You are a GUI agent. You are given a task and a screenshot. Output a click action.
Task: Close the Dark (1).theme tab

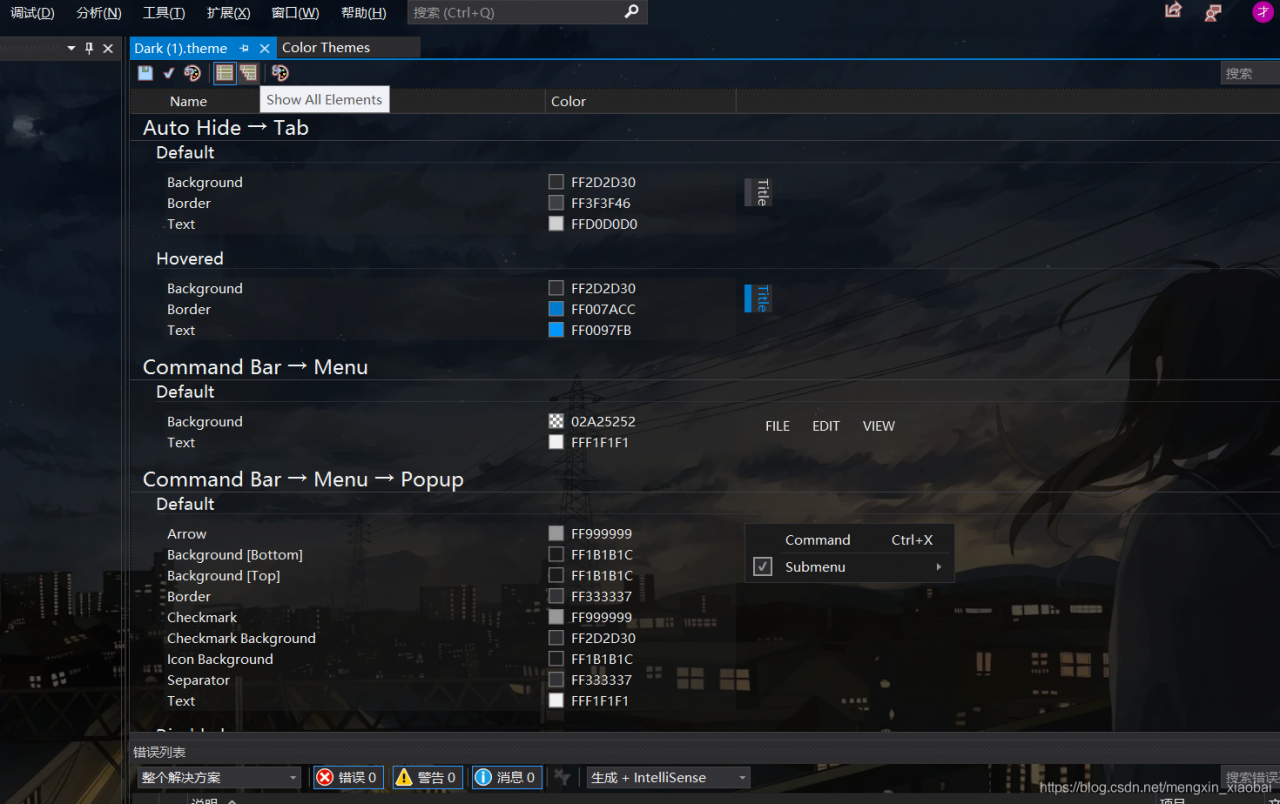point(264,48)
